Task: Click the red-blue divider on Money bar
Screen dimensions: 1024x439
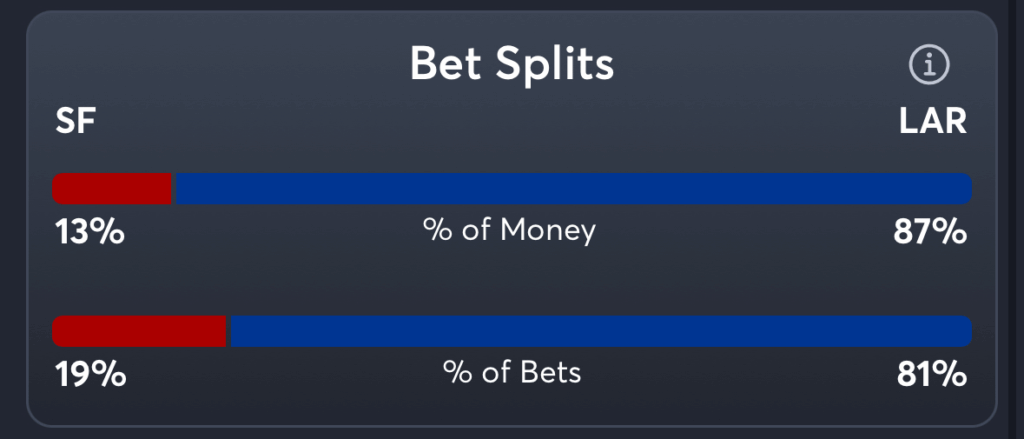Action: point(174,189)
